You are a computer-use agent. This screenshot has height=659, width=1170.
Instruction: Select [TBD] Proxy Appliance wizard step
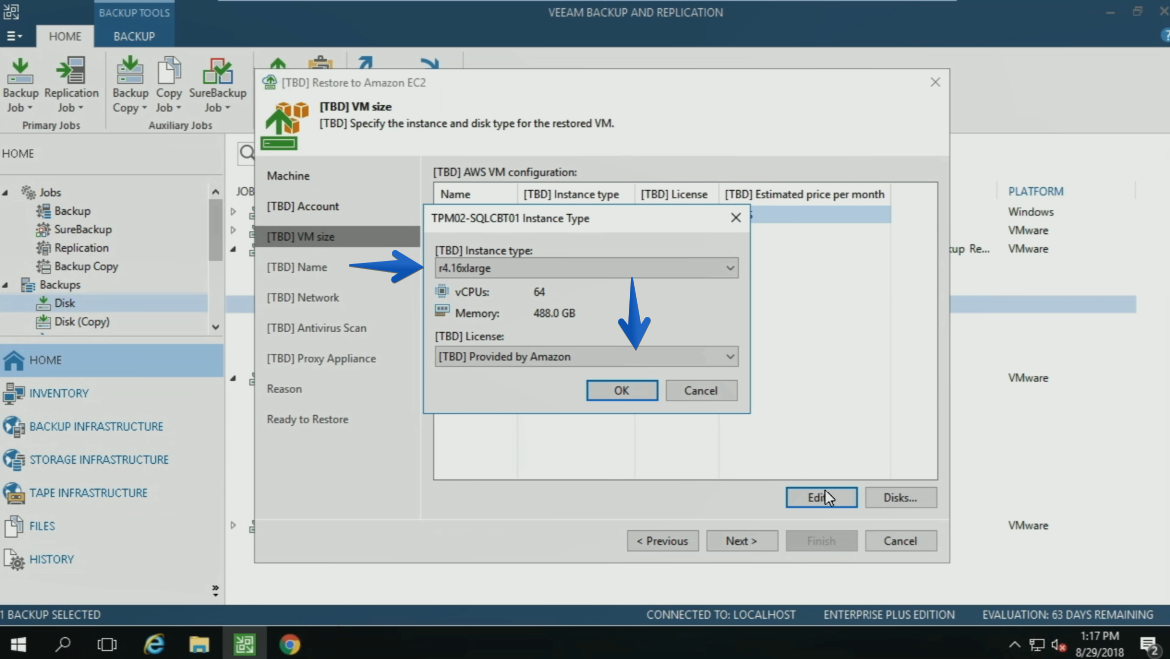click(x=322, y=359)
